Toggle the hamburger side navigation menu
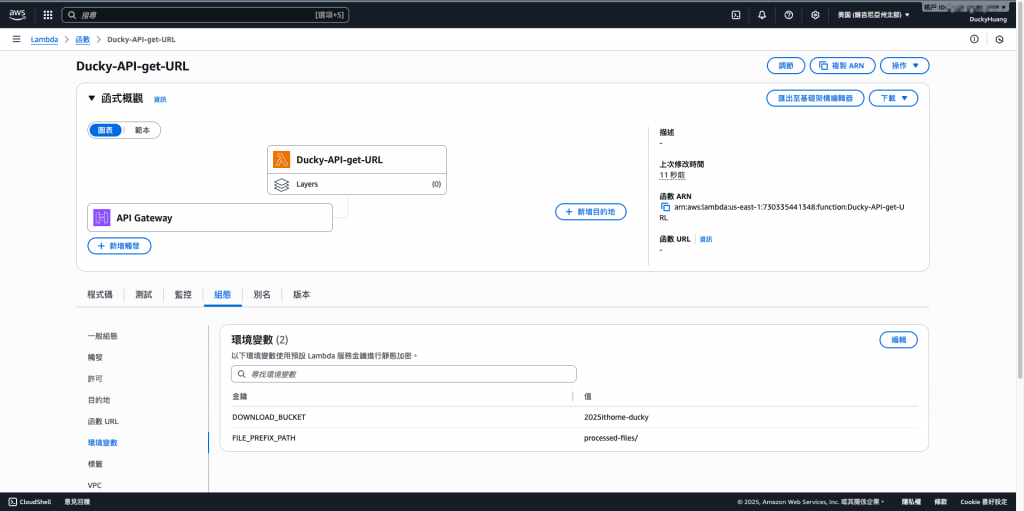The image size is (1024, 511). 16,39
